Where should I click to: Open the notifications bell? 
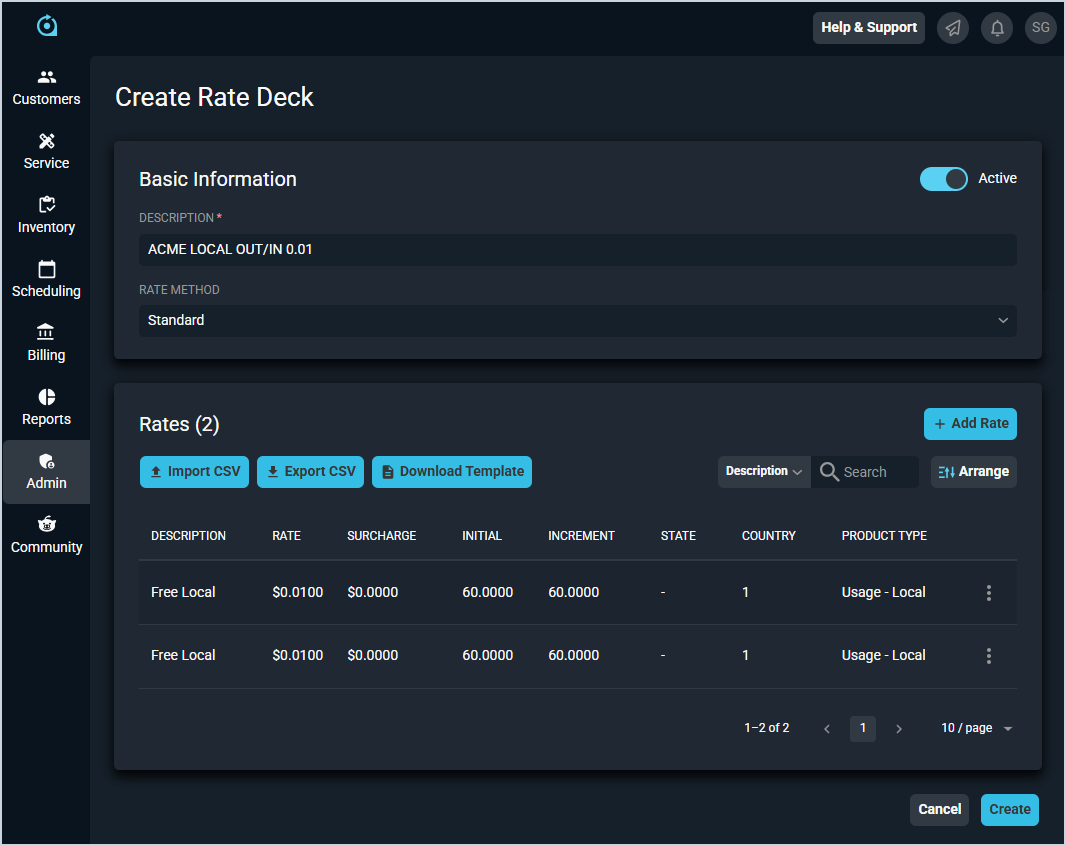997,28
